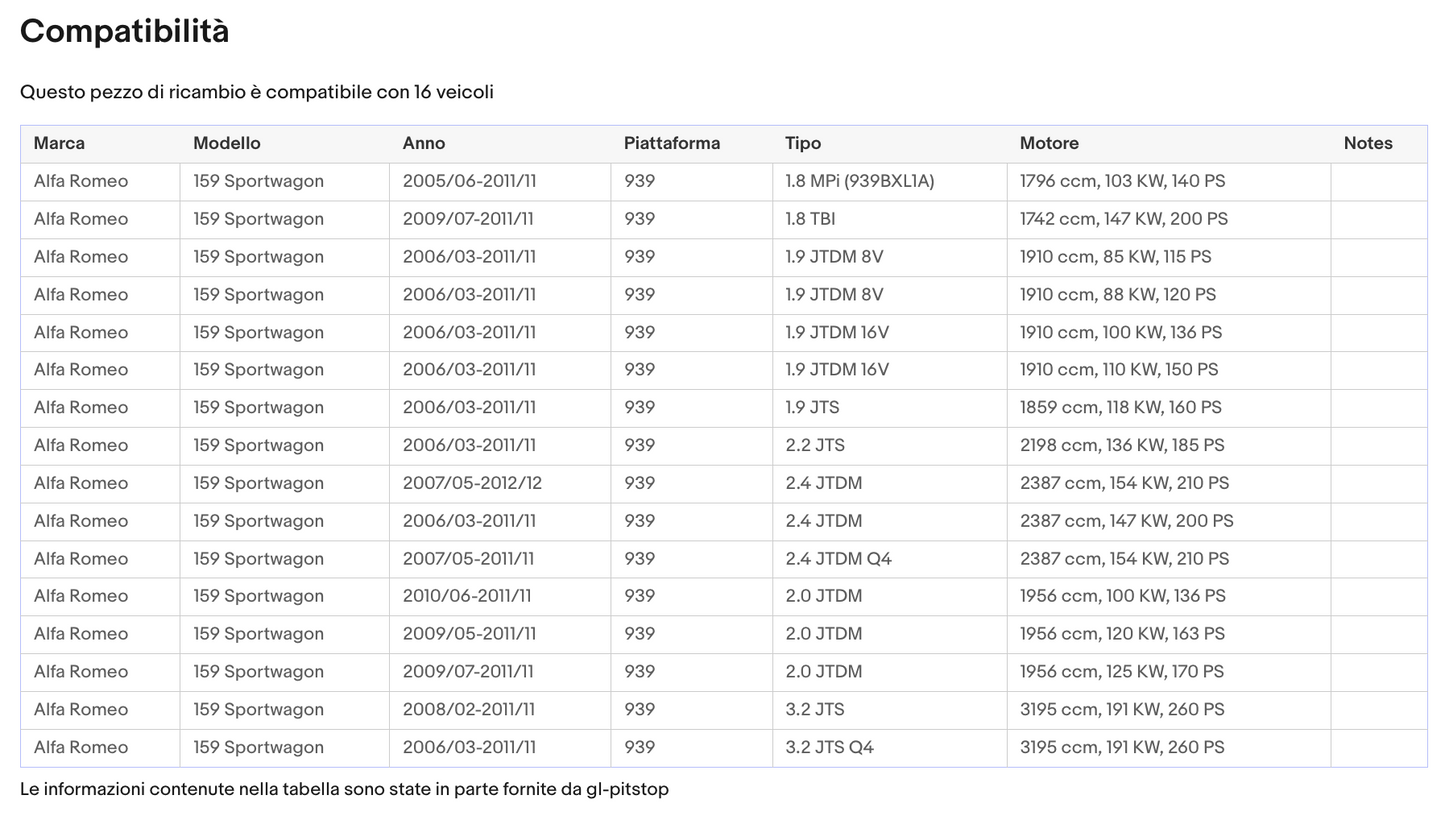Viewport: 1445px width, 820px height.
Task: Click the 1.8 MPi (939BXL1A) type cell
Action: [x=859, y=181]
